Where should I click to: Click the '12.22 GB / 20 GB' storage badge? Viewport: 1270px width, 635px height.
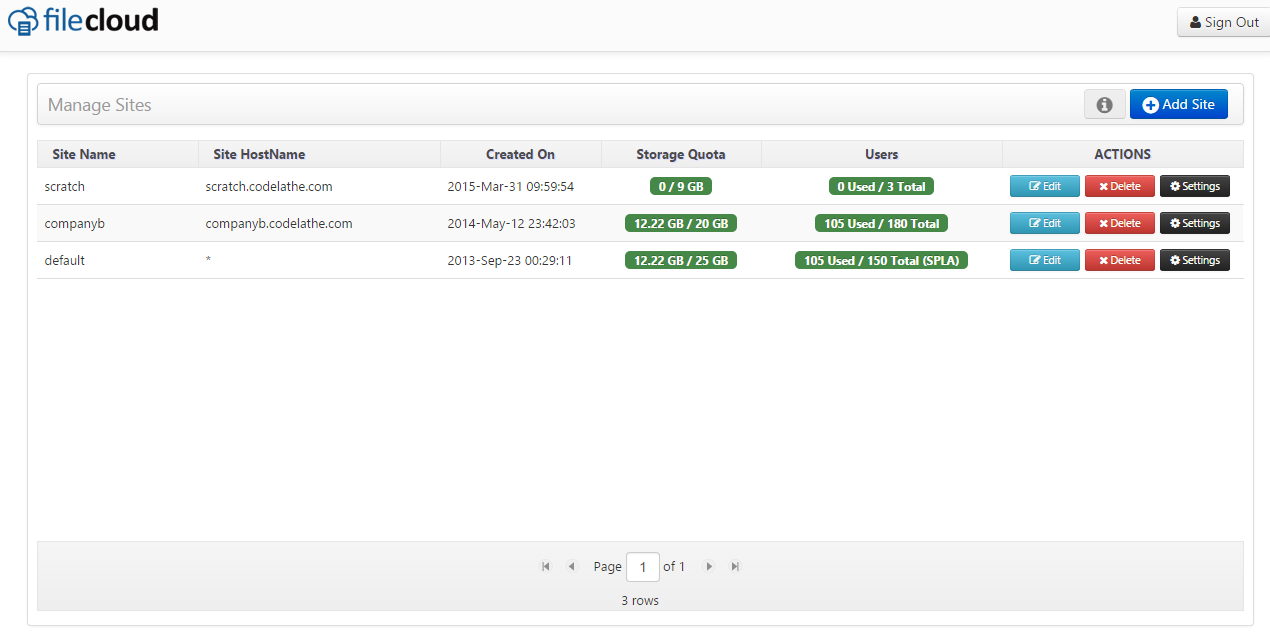pos(681,223)
